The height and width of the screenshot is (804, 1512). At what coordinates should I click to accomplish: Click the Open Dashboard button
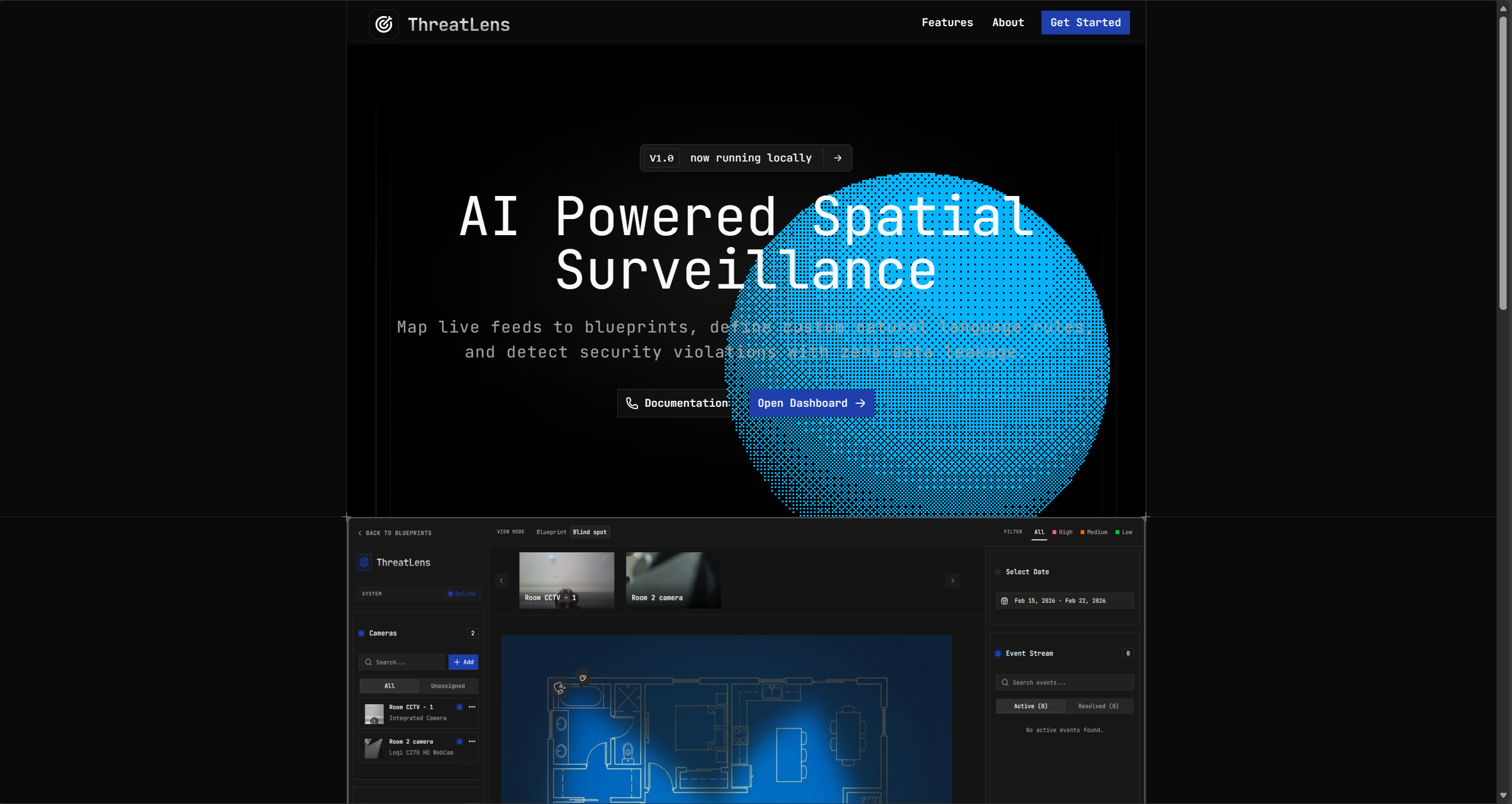click(811, 403)
